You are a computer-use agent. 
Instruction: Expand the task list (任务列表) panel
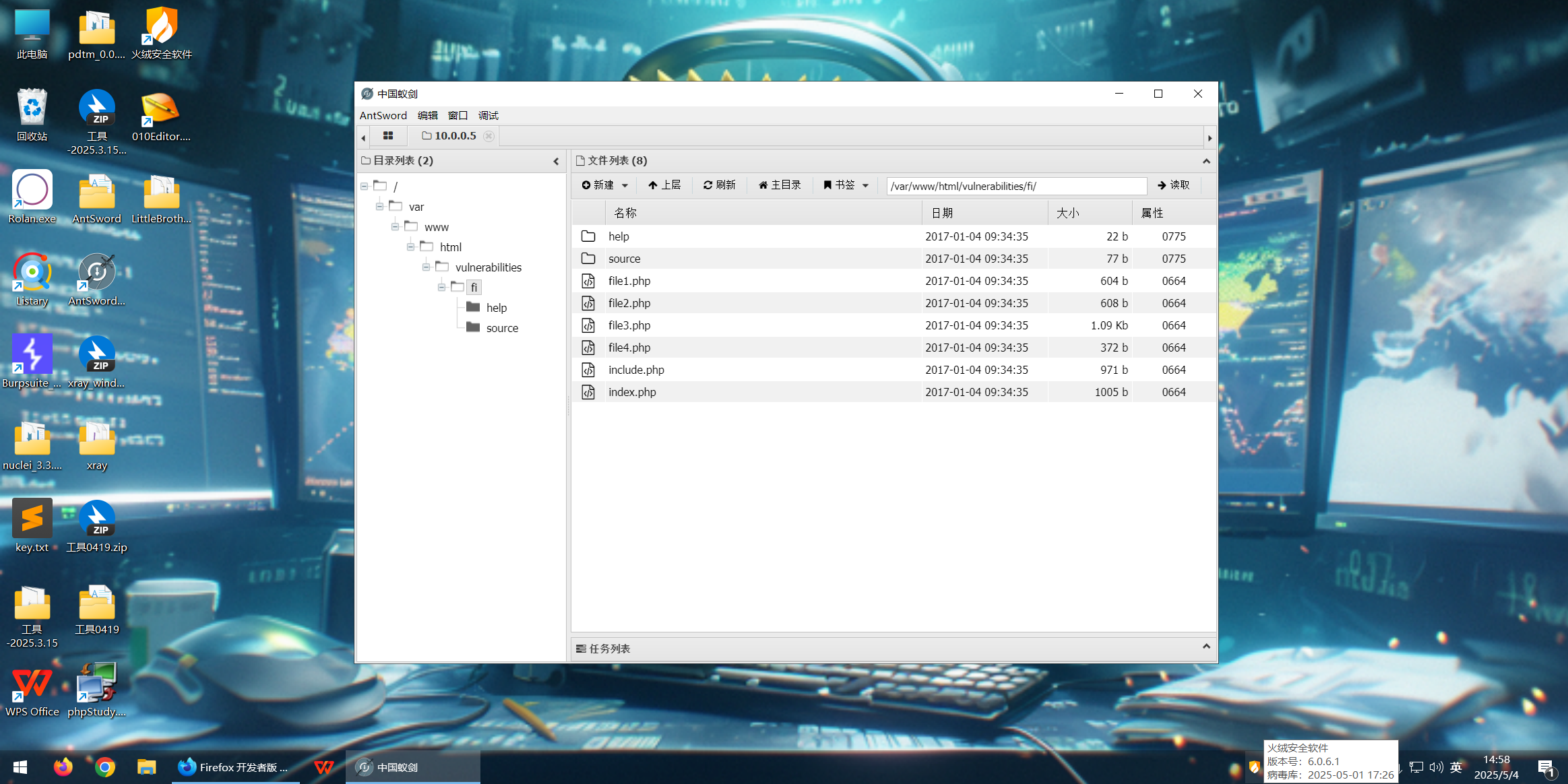click(1206, 647)
